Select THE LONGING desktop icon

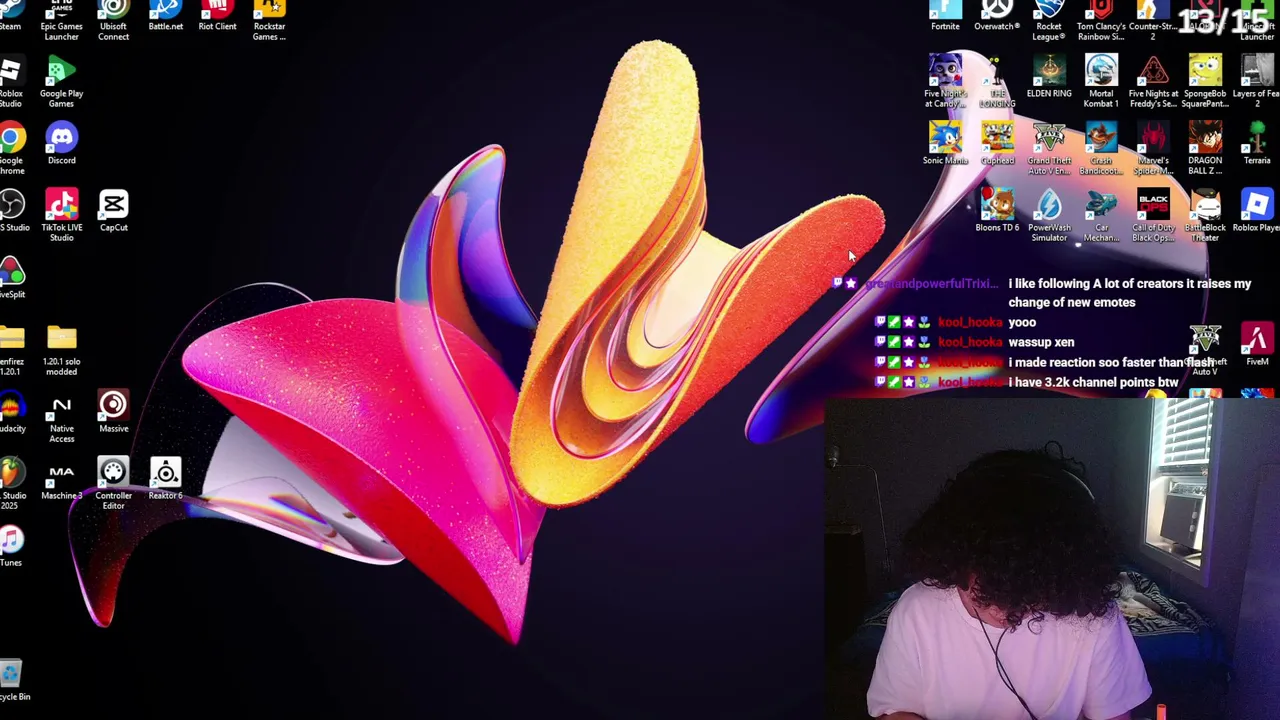(997, 83)
